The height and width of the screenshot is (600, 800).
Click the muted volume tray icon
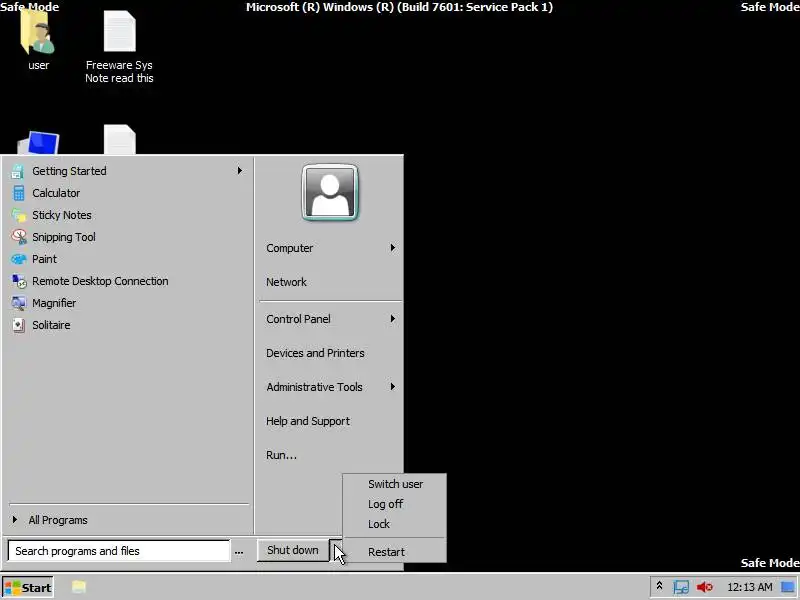pyautogui.click(x=705, y=587)
